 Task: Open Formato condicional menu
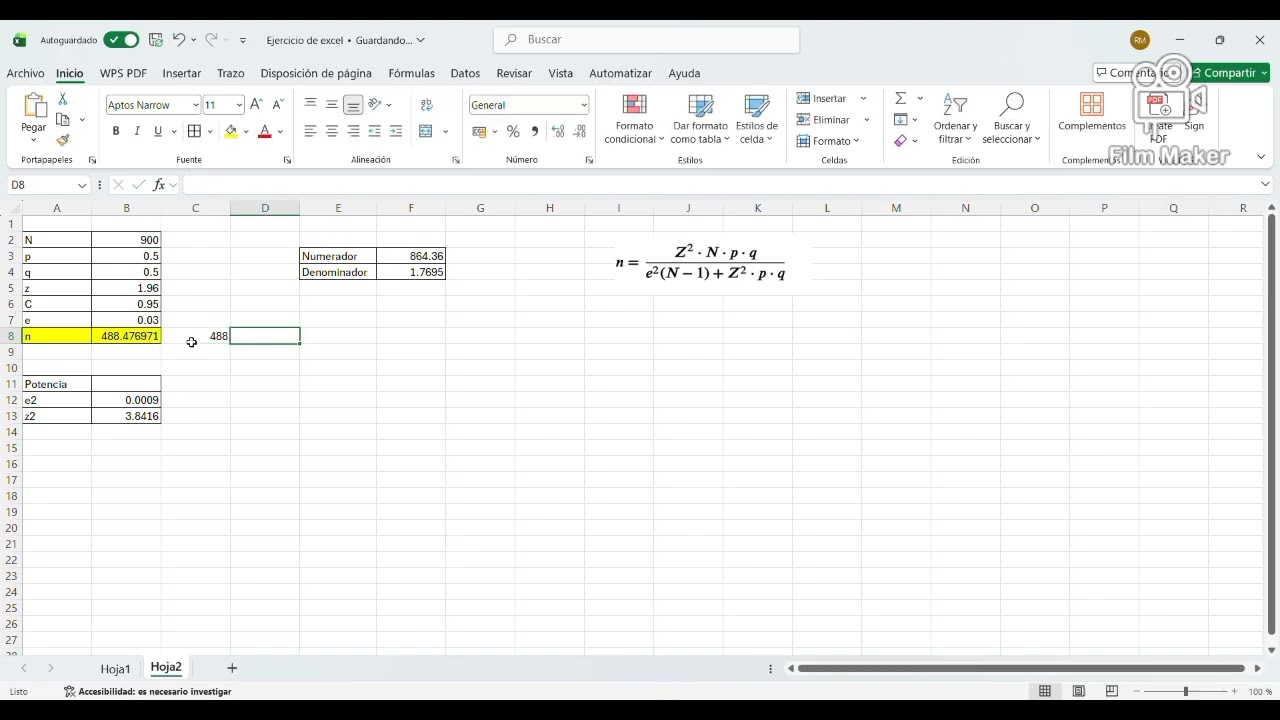(634, 119)
